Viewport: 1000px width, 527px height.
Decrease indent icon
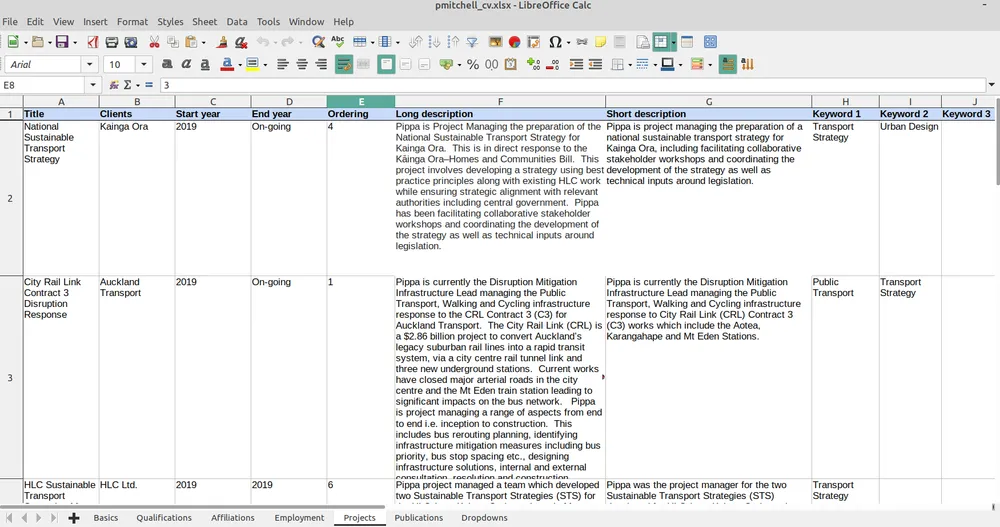coord(595,64)
